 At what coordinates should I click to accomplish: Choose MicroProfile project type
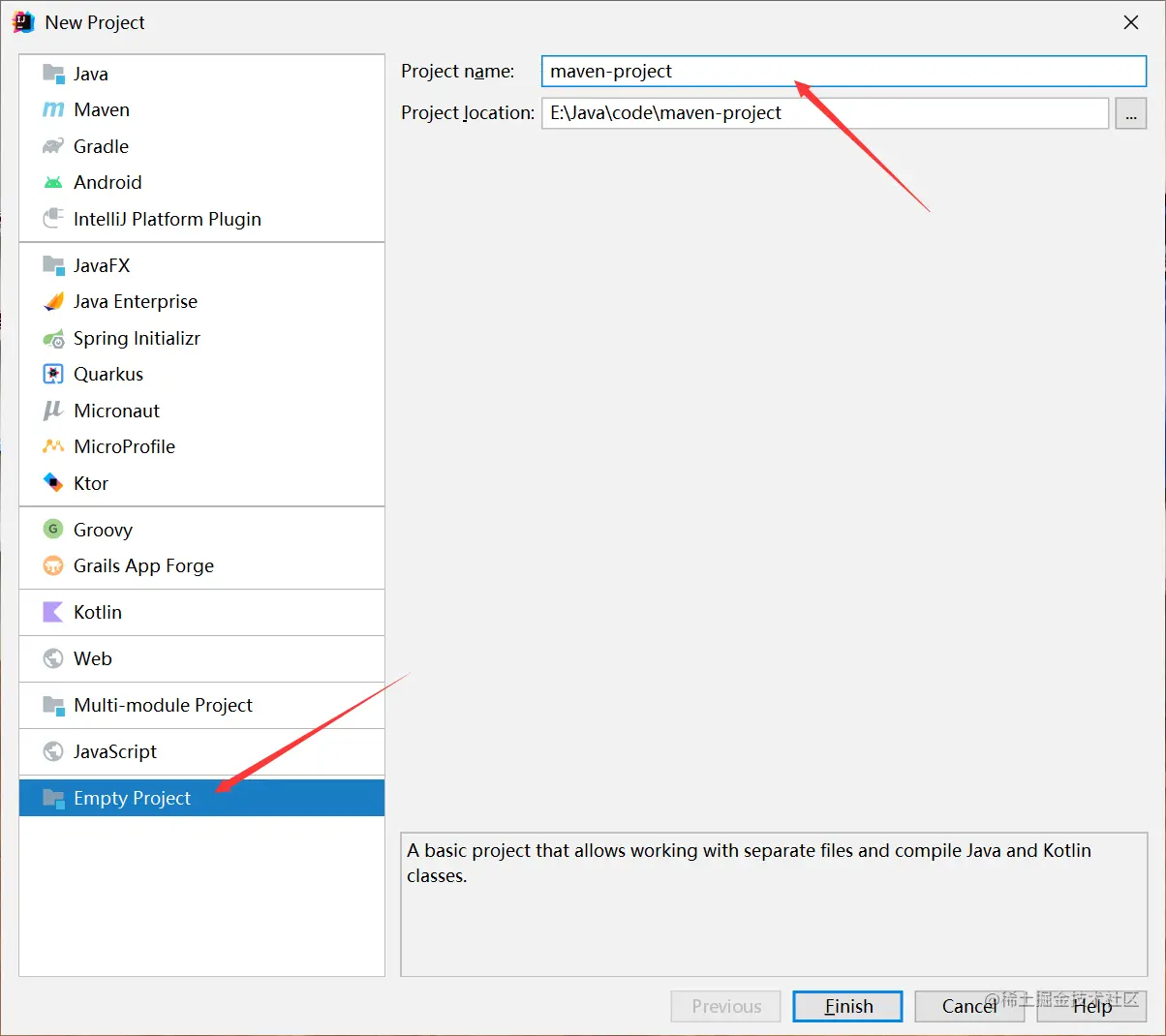tap(124, 446)
